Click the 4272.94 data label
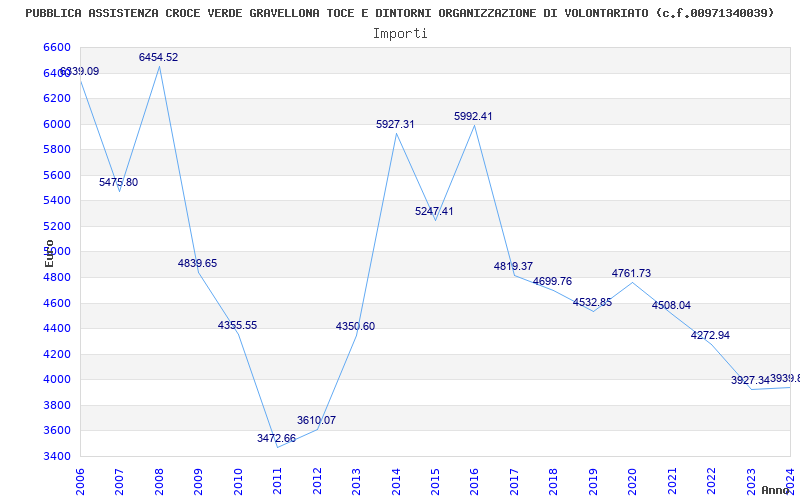The image size is (800, 500). (x=710, y=335)
